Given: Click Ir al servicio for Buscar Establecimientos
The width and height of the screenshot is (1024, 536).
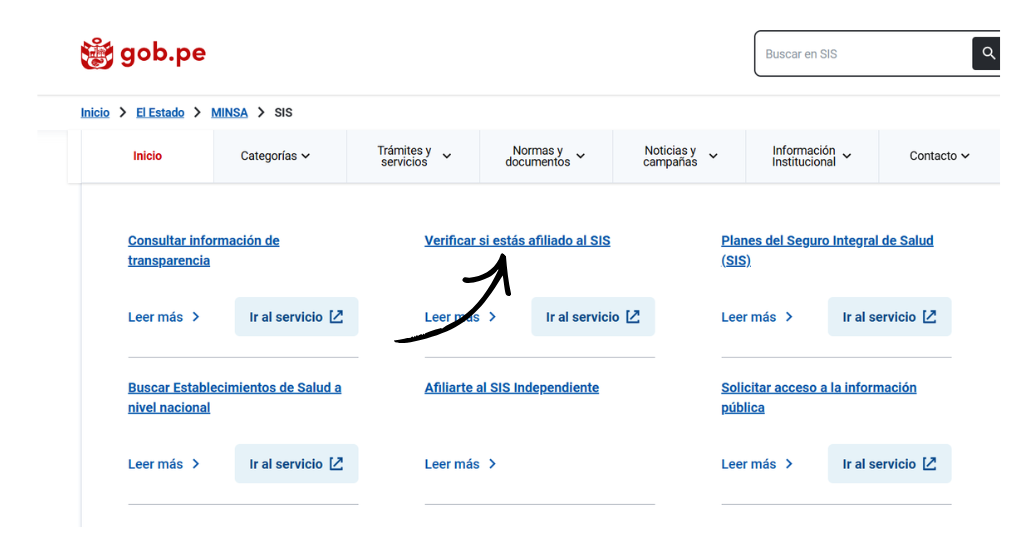Looking at the screenshot, I should pos(296,464).
